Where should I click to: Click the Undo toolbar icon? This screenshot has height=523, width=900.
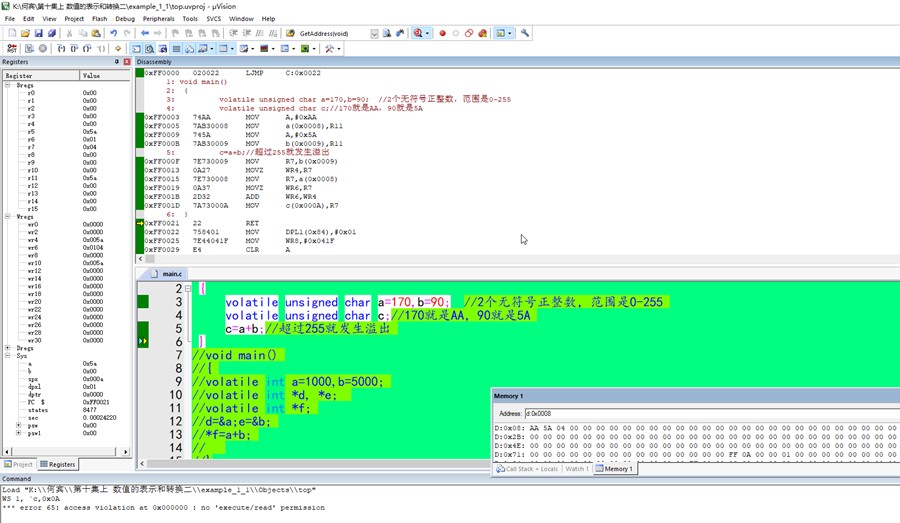[113, 33]
